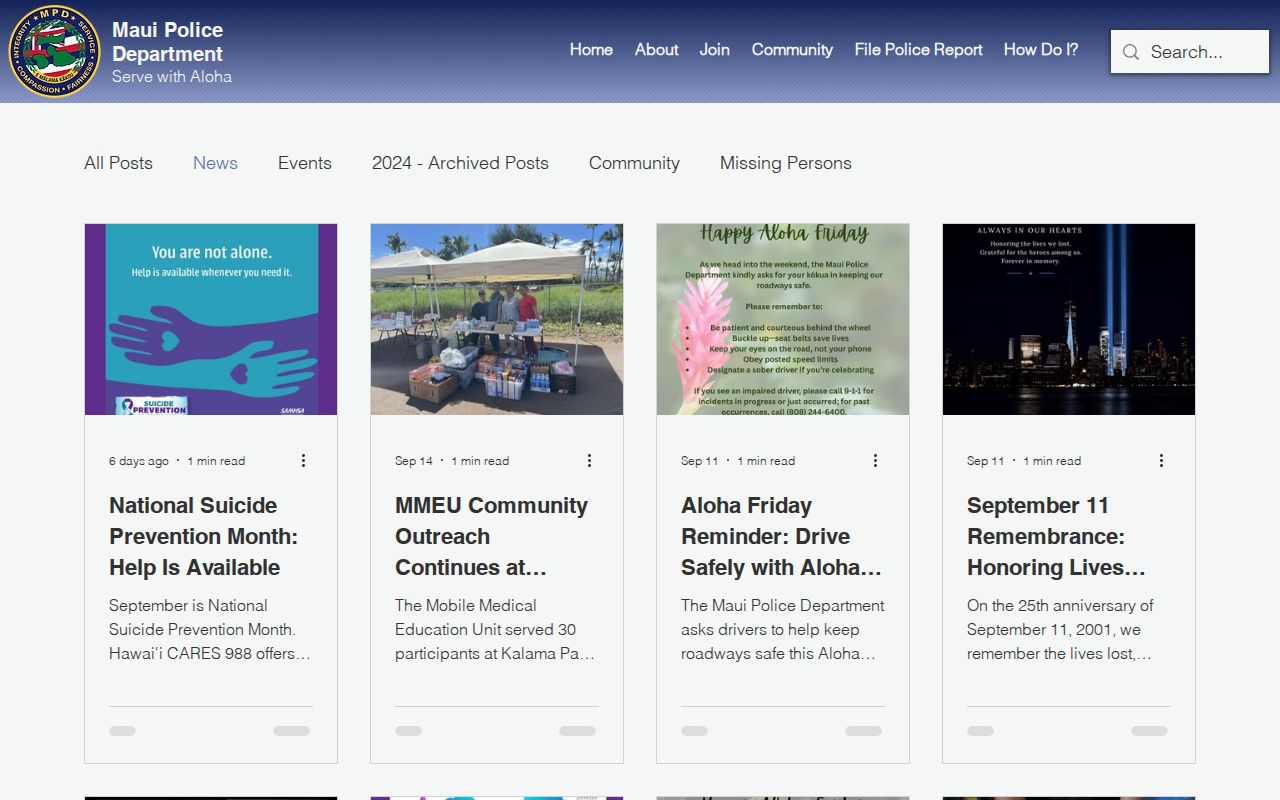Go to File Police Report page
The width and height of the screenshot is (1280, 800).
click(918, 49)
